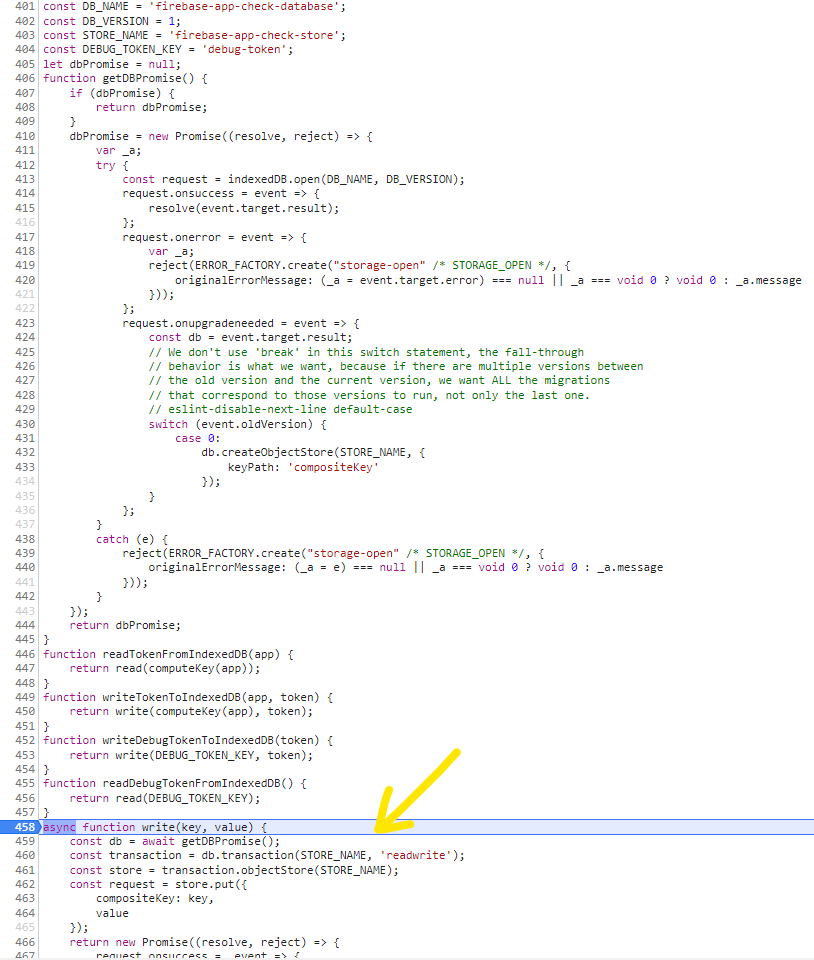The height and width of the screenshot is (960, 814).
Task: Click 'let dbPromise = null' on line 405
Action: 109,64
